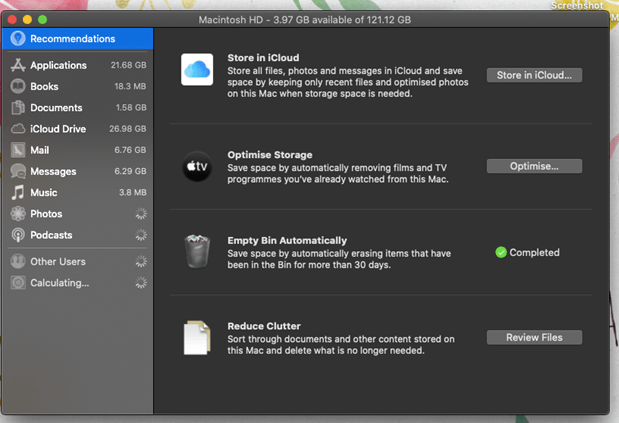Click the Applications size 21.68 GB
619x423 pixels.
[x=128, y=65]
